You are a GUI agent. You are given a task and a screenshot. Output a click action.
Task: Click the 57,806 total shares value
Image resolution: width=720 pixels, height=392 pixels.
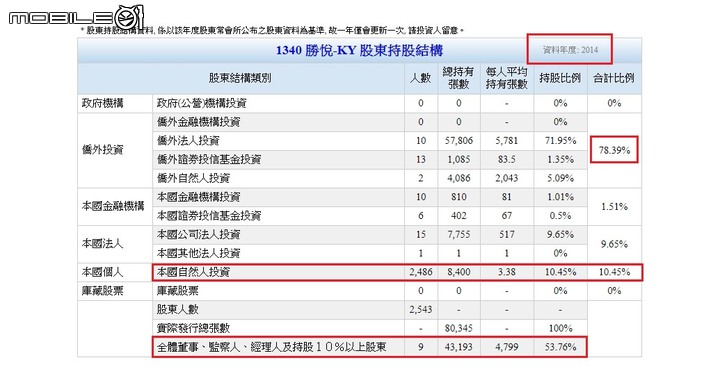click(x=459, y=141)
